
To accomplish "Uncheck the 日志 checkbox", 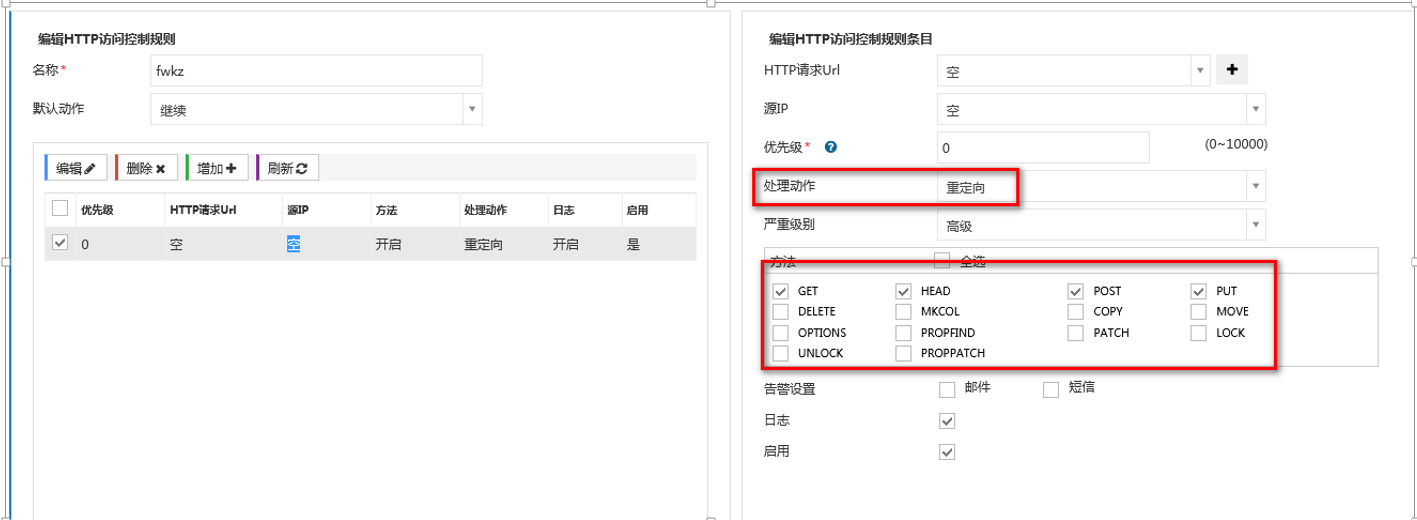I will [x=947, y=421].
